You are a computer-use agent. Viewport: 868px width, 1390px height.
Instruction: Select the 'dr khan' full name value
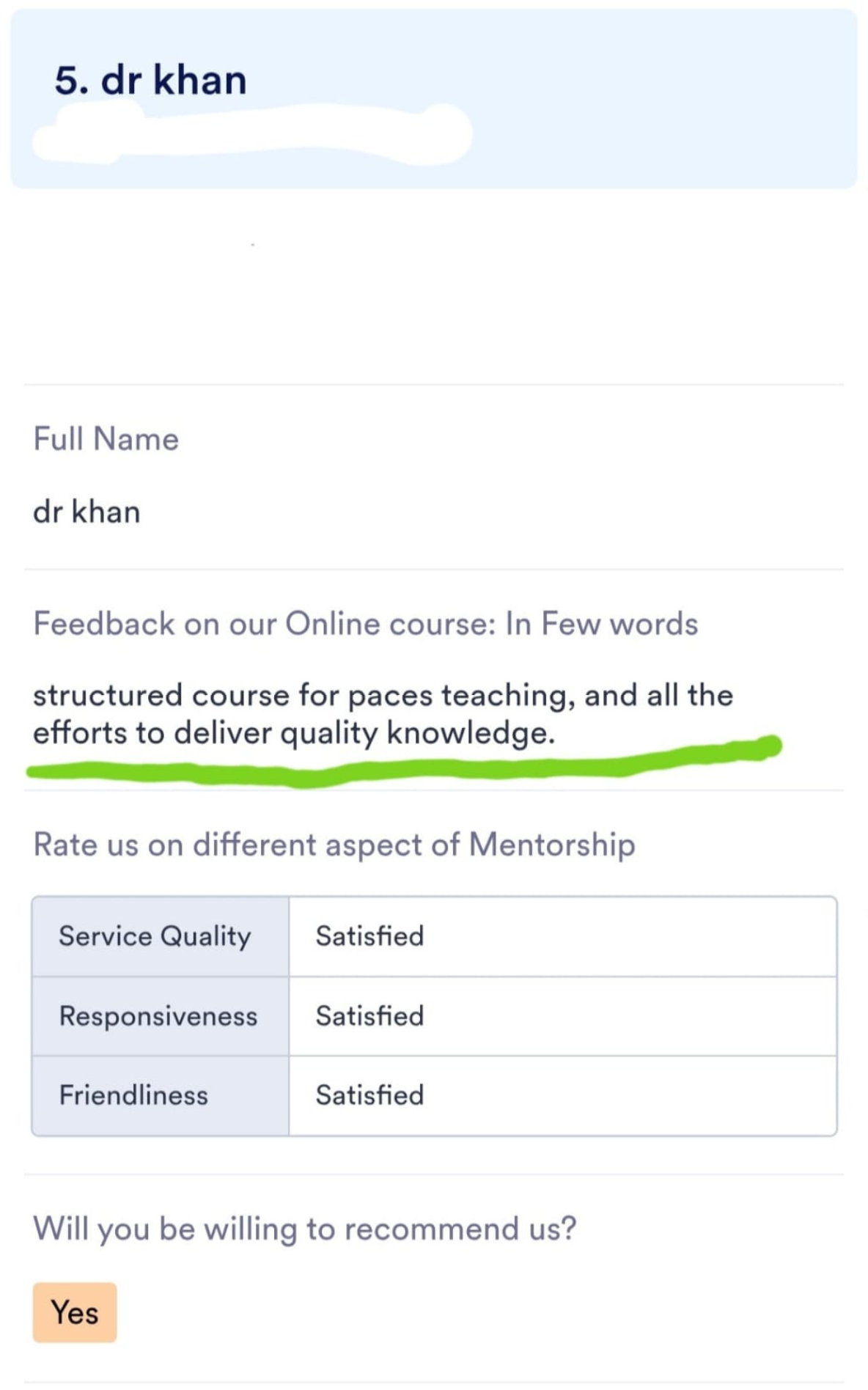pyautogui.click(x=87, y=512)
